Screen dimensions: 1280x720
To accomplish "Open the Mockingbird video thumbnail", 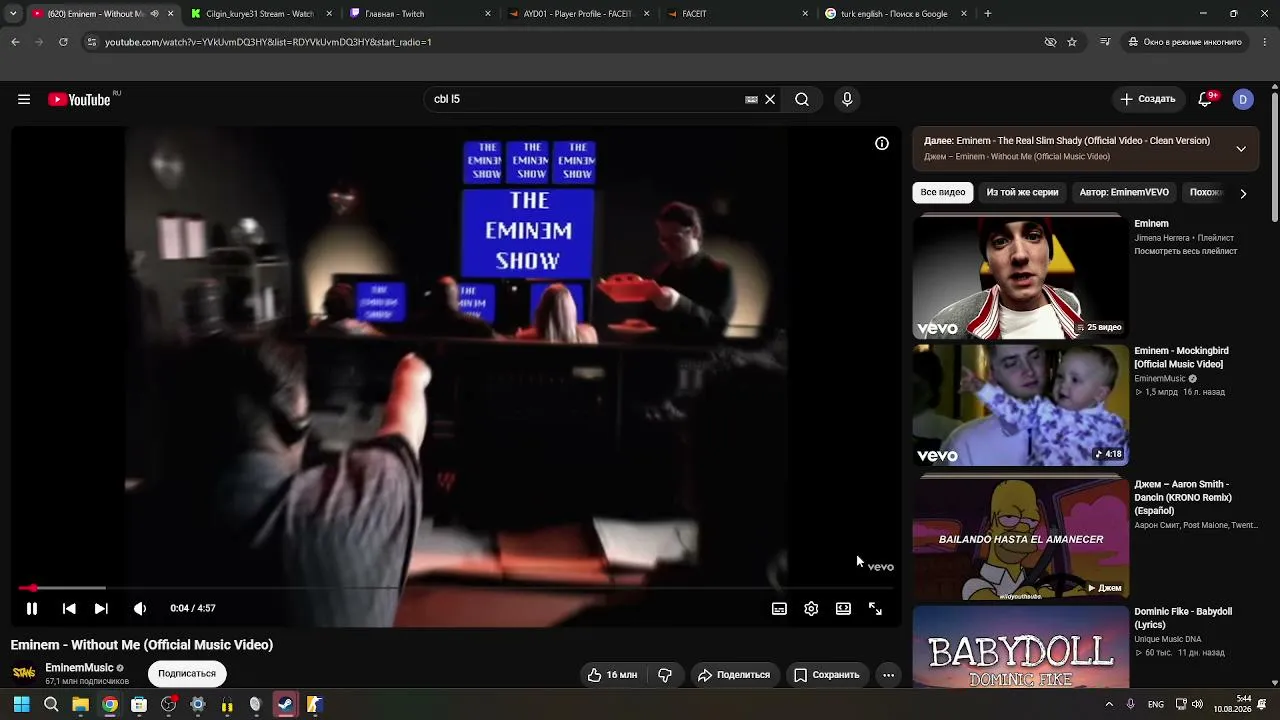I will click(x=1020, y=405).
